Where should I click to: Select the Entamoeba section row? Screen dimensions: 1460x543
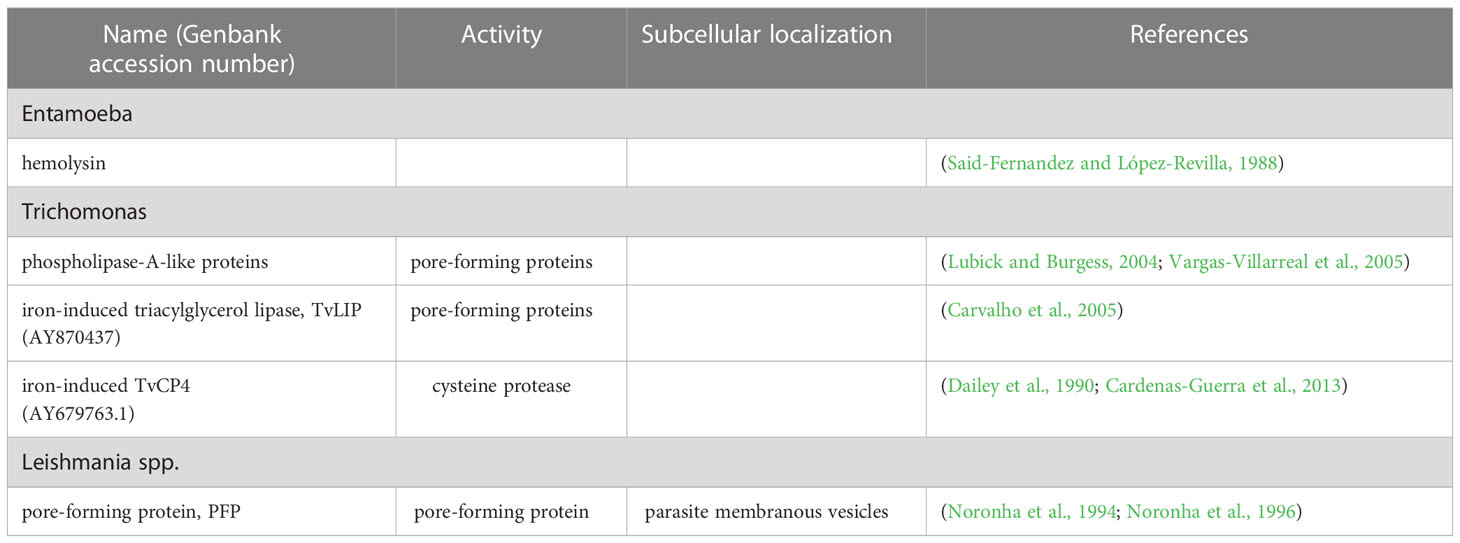[x=730, y=114]
